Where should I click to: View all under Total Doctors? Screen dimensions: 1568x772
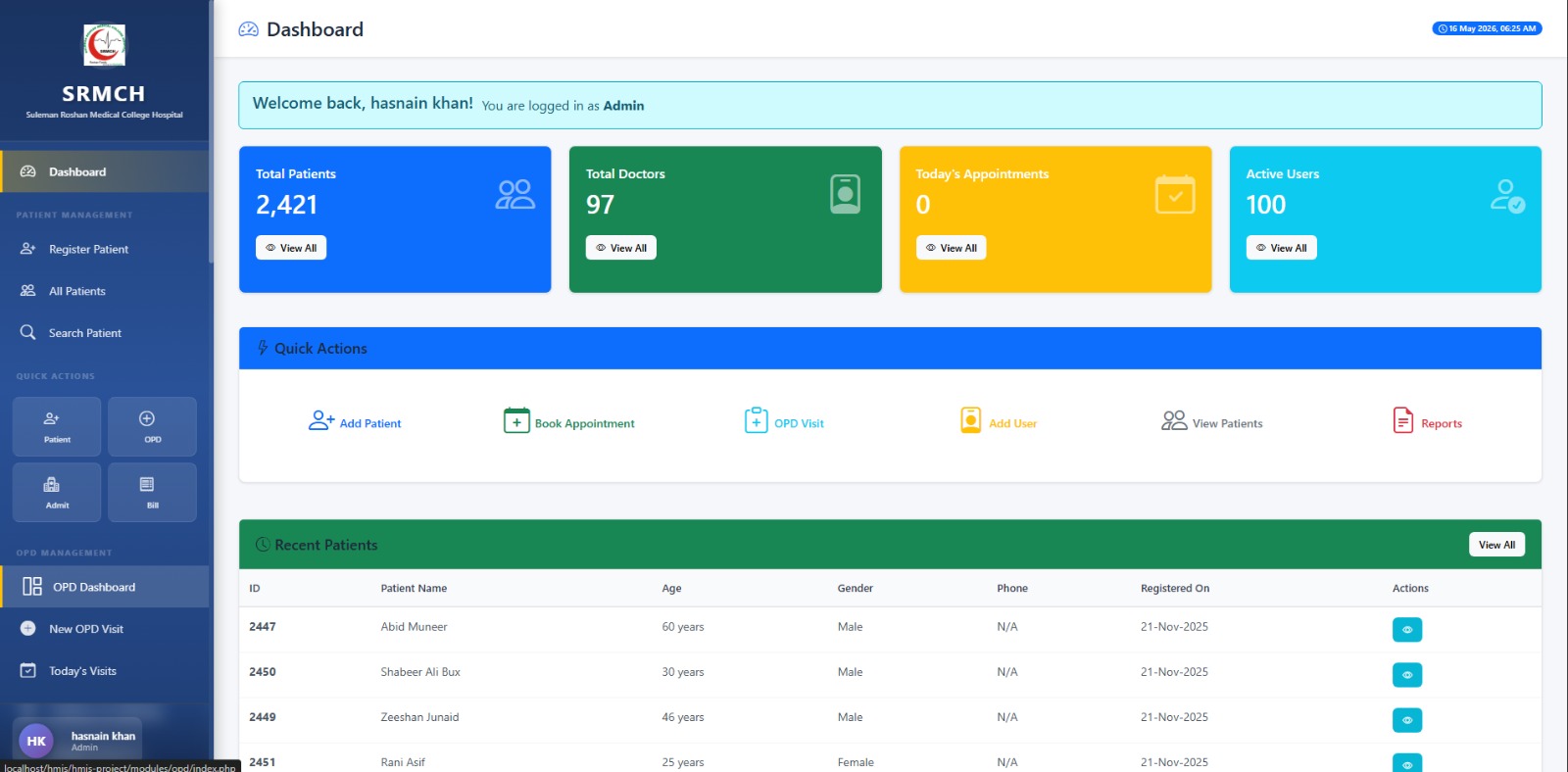tap(621, 248)
